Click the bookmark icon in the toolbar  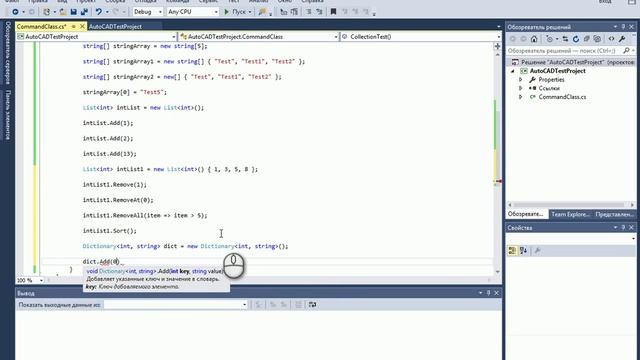coord(333,12)
